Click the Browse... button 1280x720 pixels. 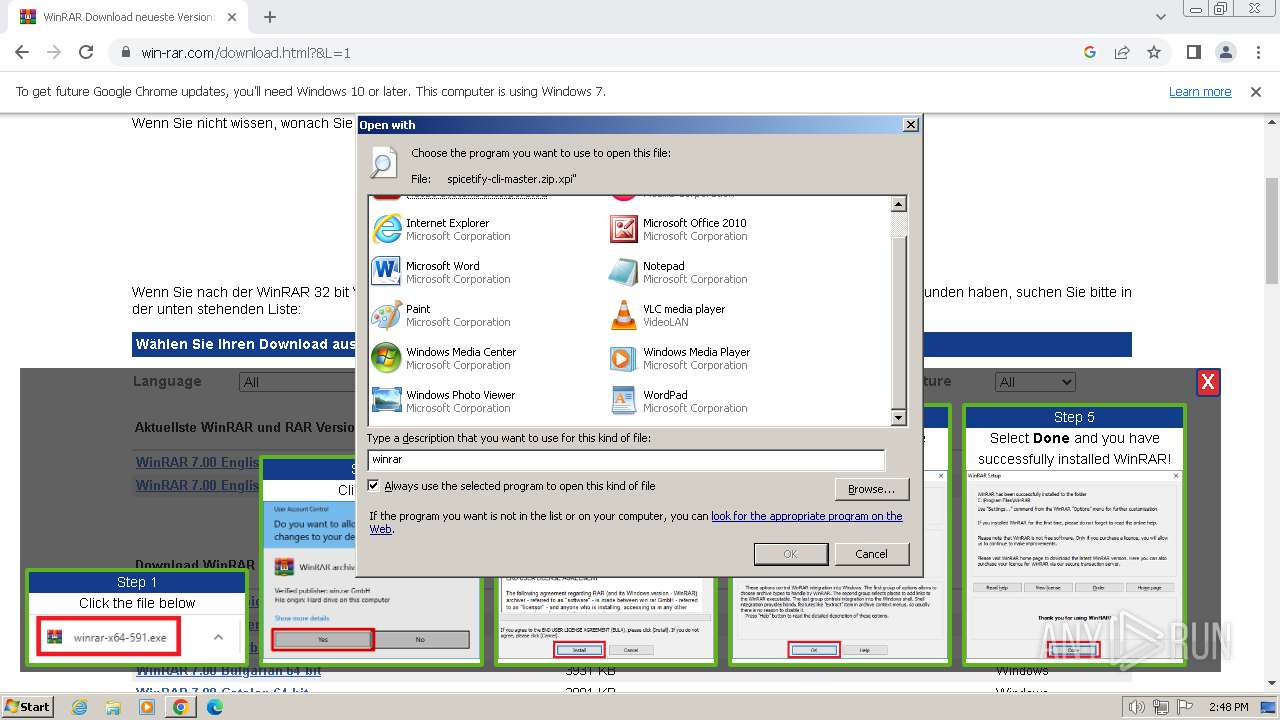(871, 489)
